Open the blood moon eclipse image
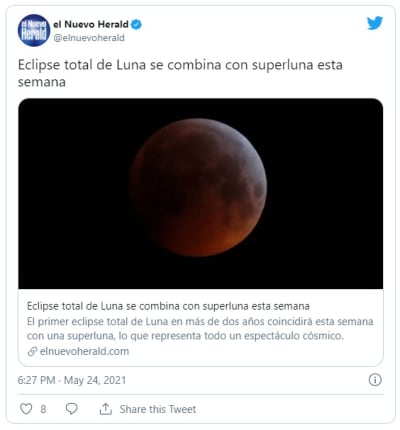The width and height of the screenshot is (400, 430). pyautogui.click(x=201, y=194)
